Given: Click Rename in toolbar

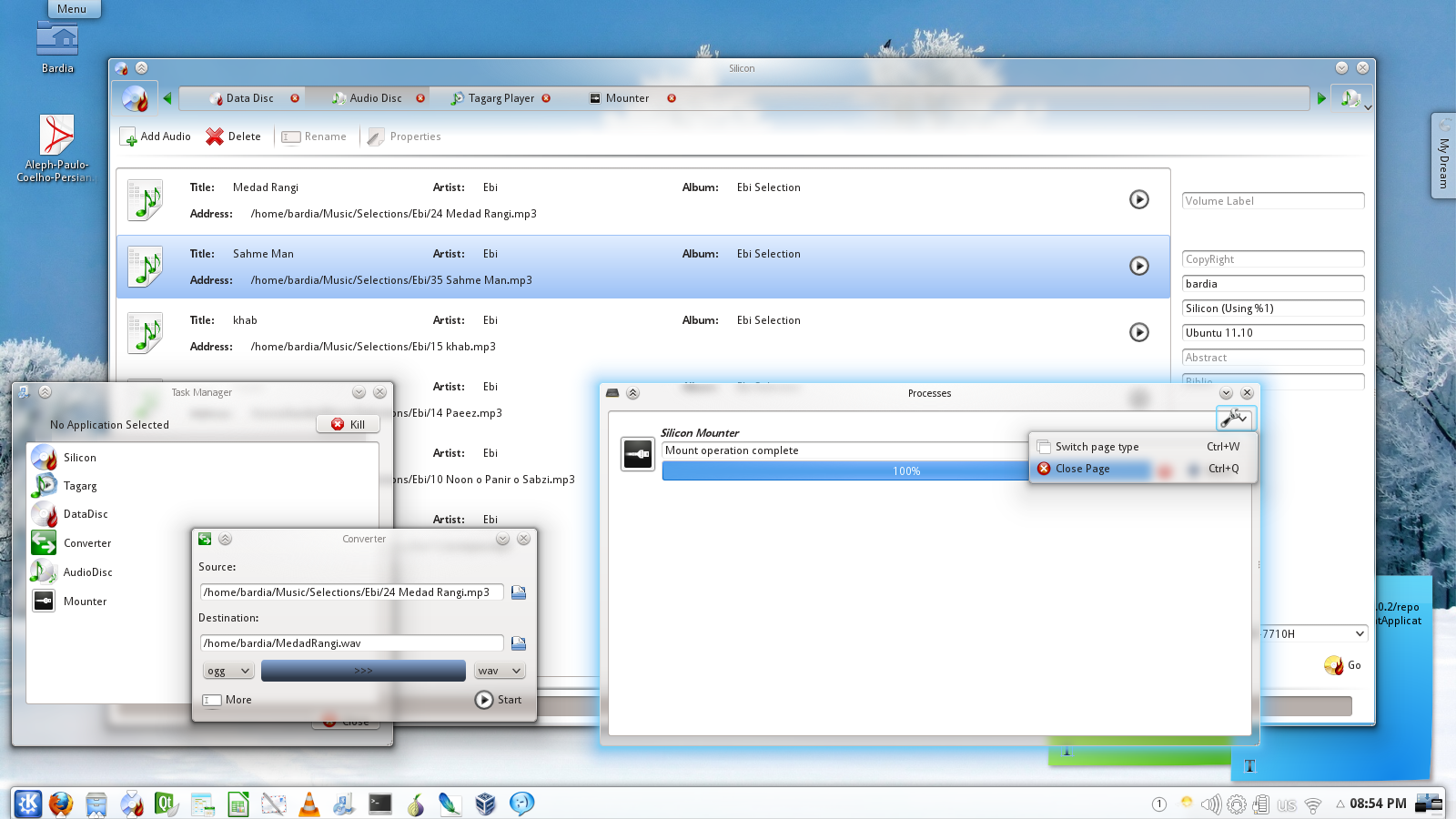Looking at the screenshot, I should click(x=314, y=136).
